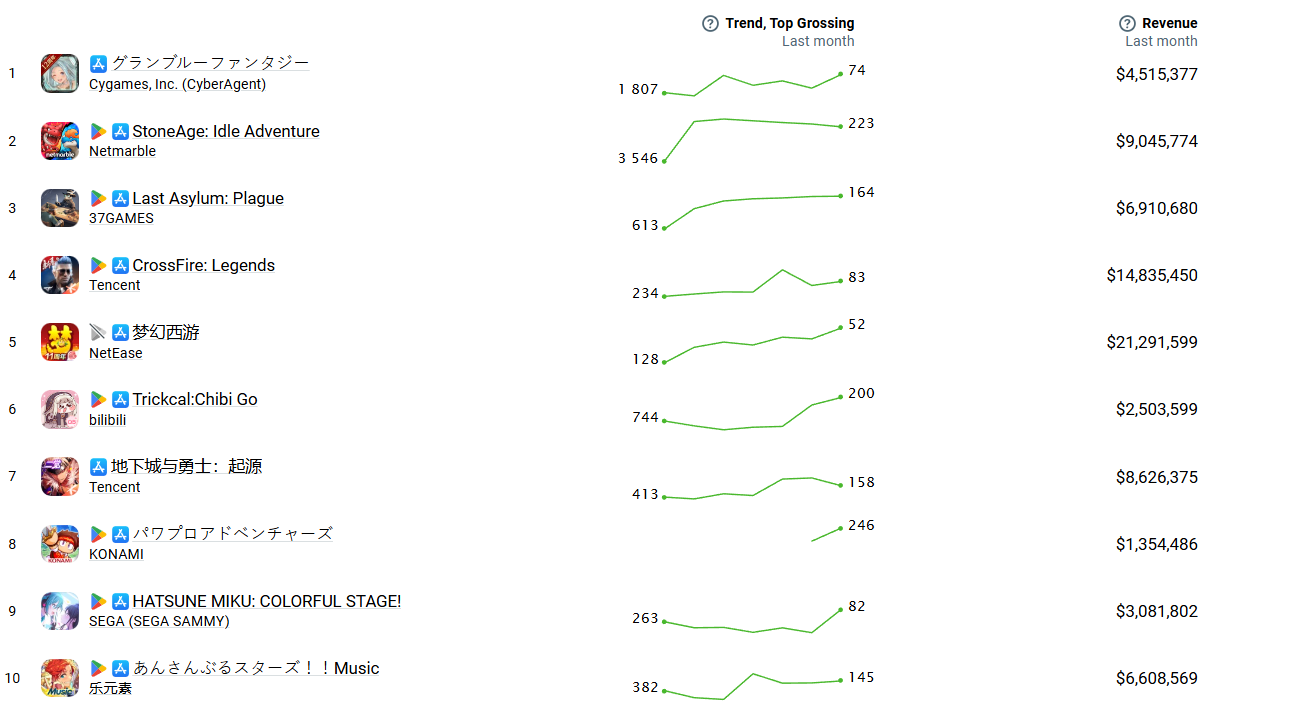Screen dimensions: 1305x706
Task: Open the Trickcal:Chibi Go title link
Action: pos(195,399)
